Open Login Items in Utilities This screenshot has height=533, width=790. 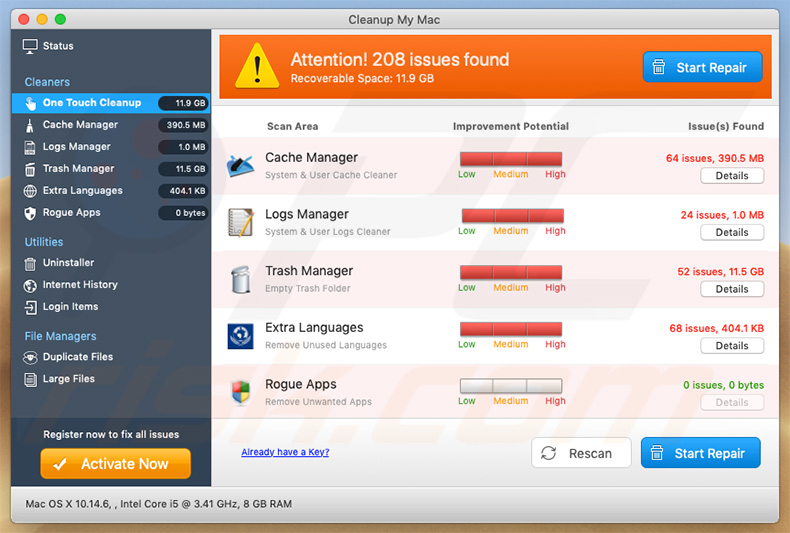pos(70,307)
